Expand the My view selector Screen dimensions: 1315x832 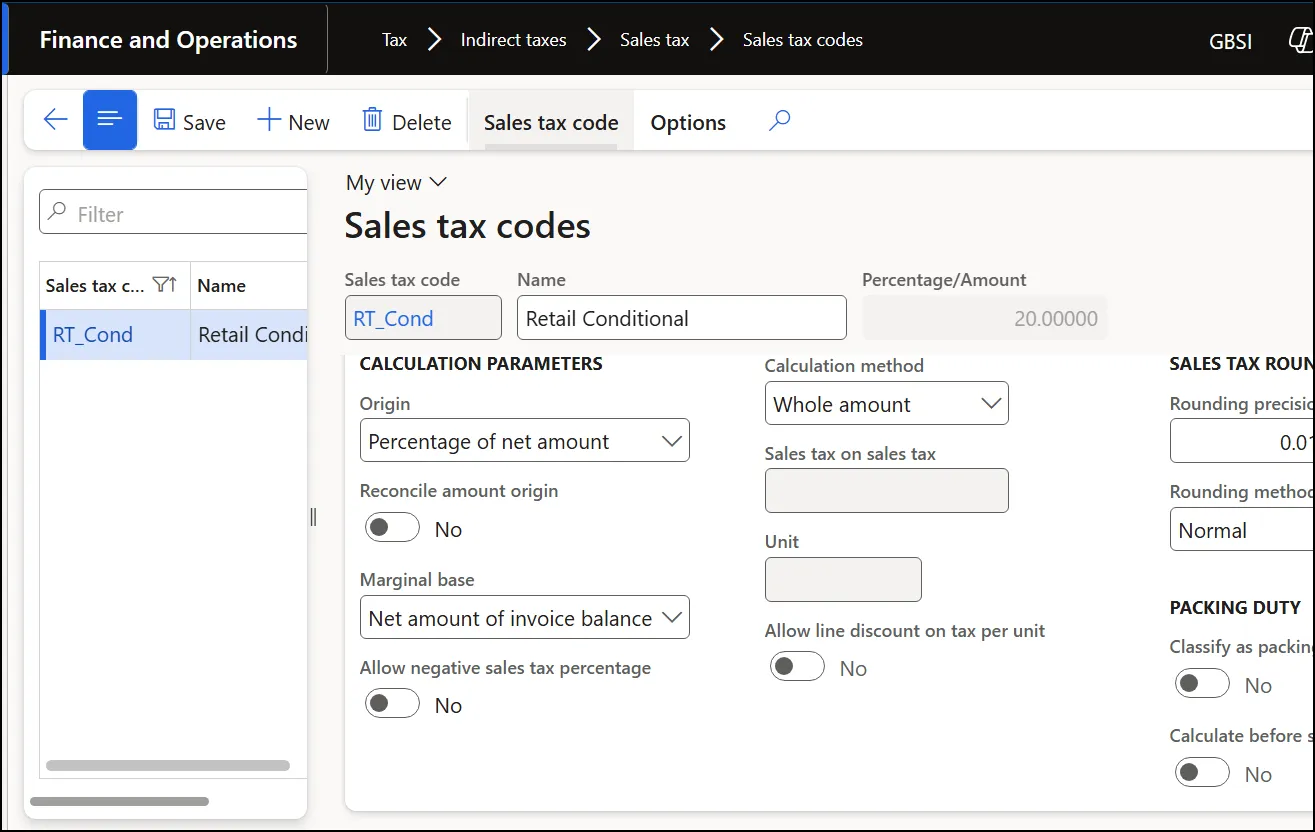(x=396, y=182)
